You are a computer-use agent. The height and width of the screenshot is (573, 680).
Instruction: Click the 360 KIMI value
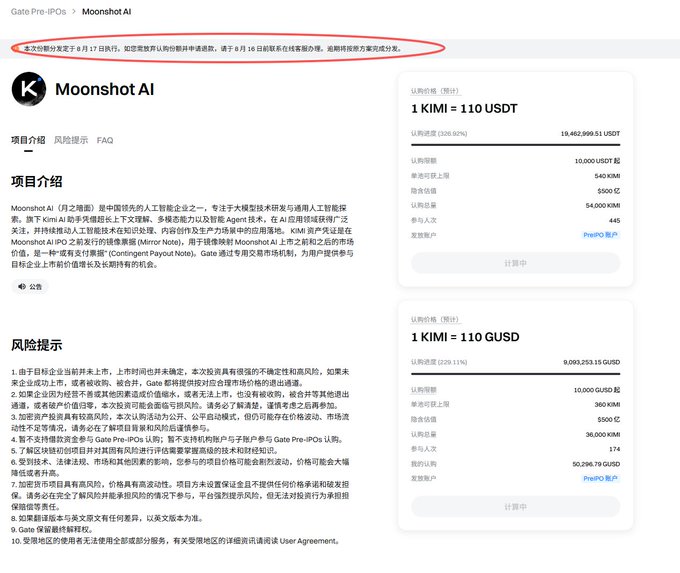[x=607, y=405]
